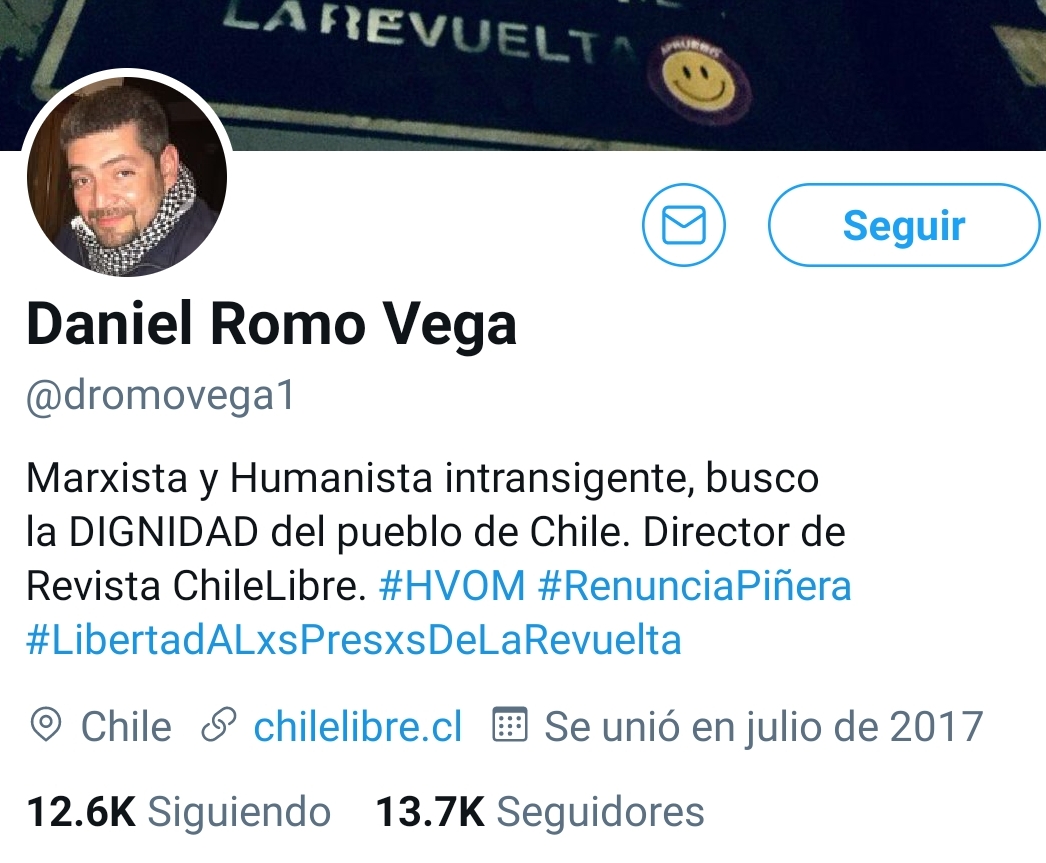Click the @dromovega1 handle
The width and height of the screenshot is (1046, 863).
click(160, 396)
